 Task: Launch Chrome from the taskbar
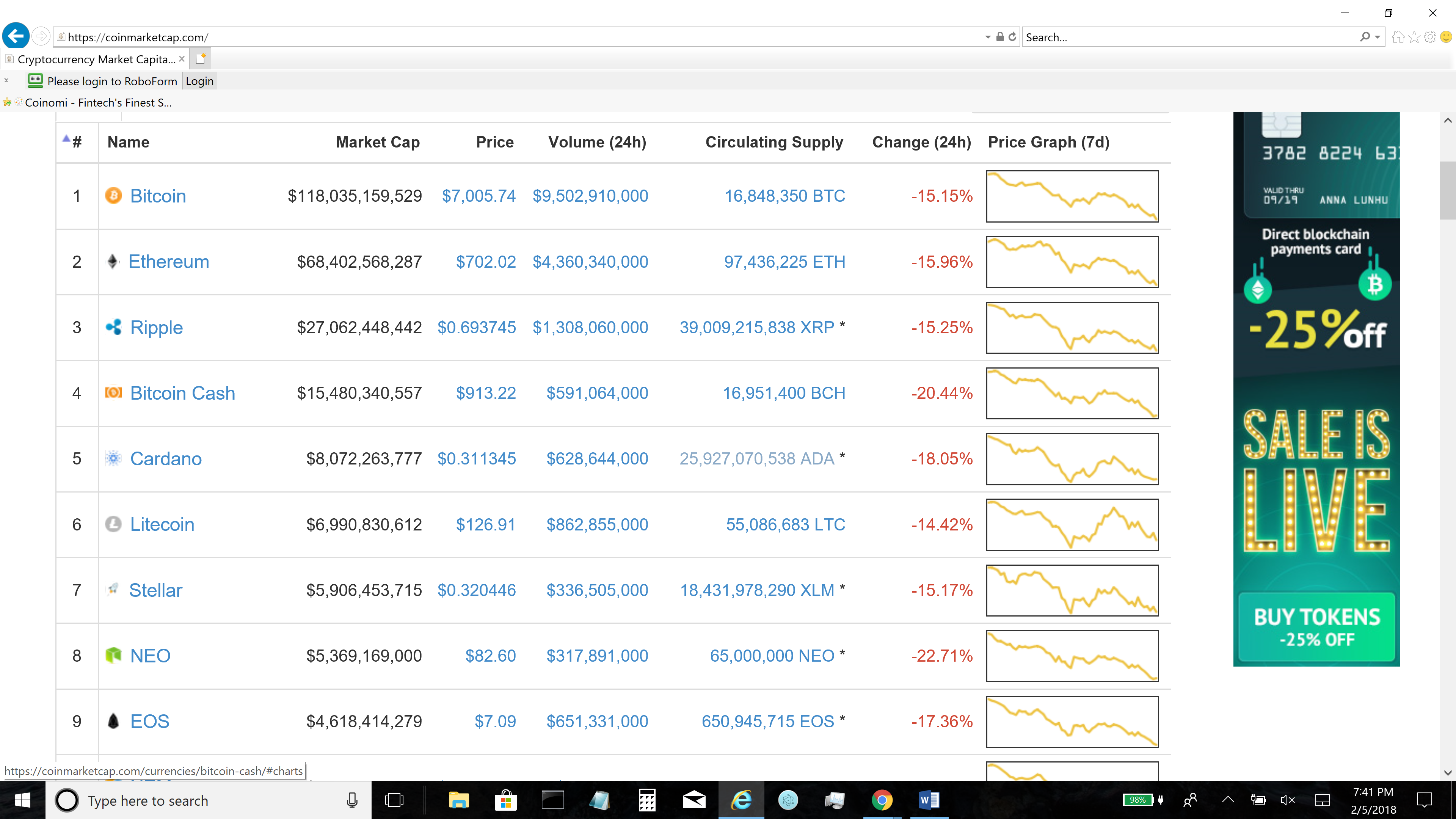pyautogui.click(x=882, y=800)
